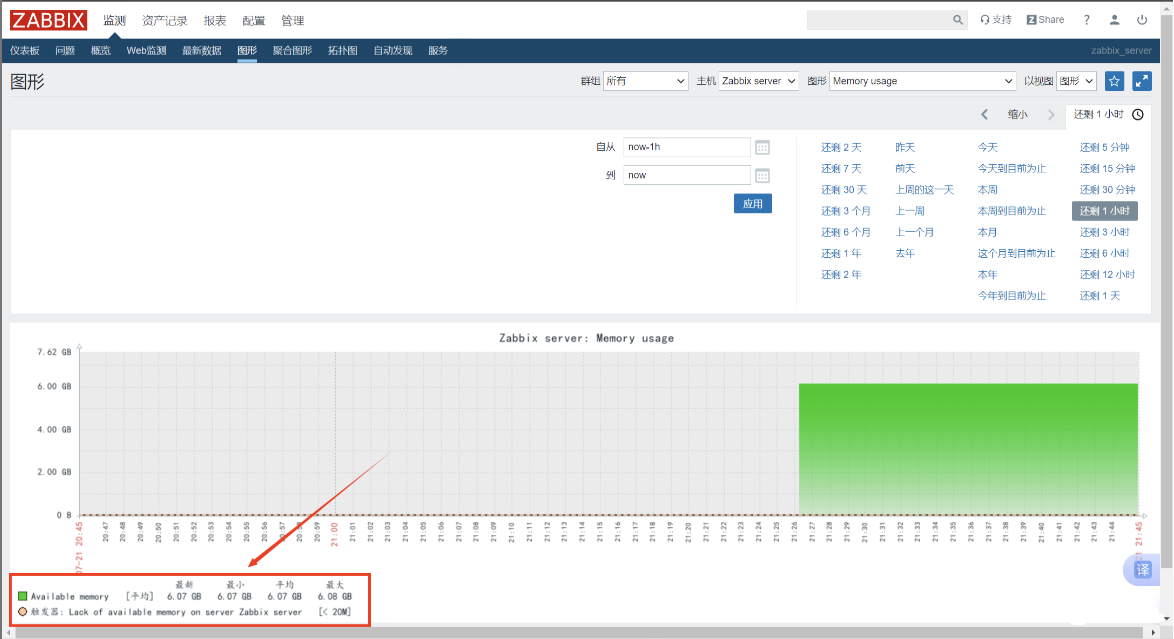This screenshot has height=639, width=1174.
Task: Select 本周 time range
Action: (988, 190)
